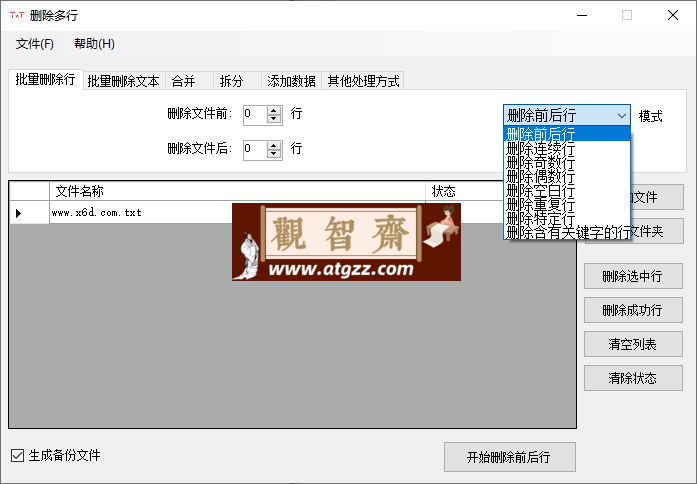The height and width of the screenshot is (484, 697).
Task: Focus the 删除文件后 number field
Action: pyautogui.click(x=255, y=150)
